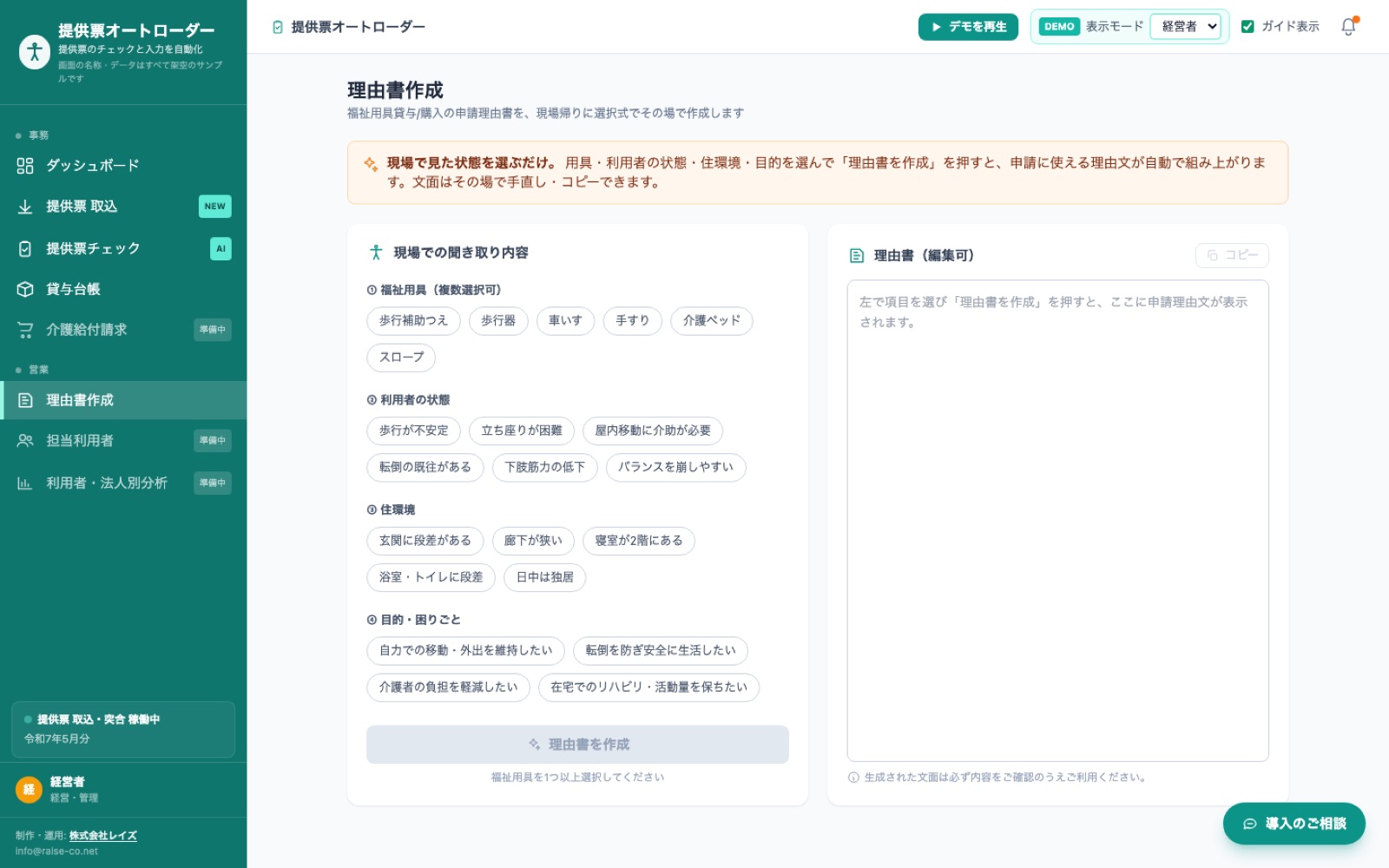Select the 手すり chip

(x=633, y=321)
